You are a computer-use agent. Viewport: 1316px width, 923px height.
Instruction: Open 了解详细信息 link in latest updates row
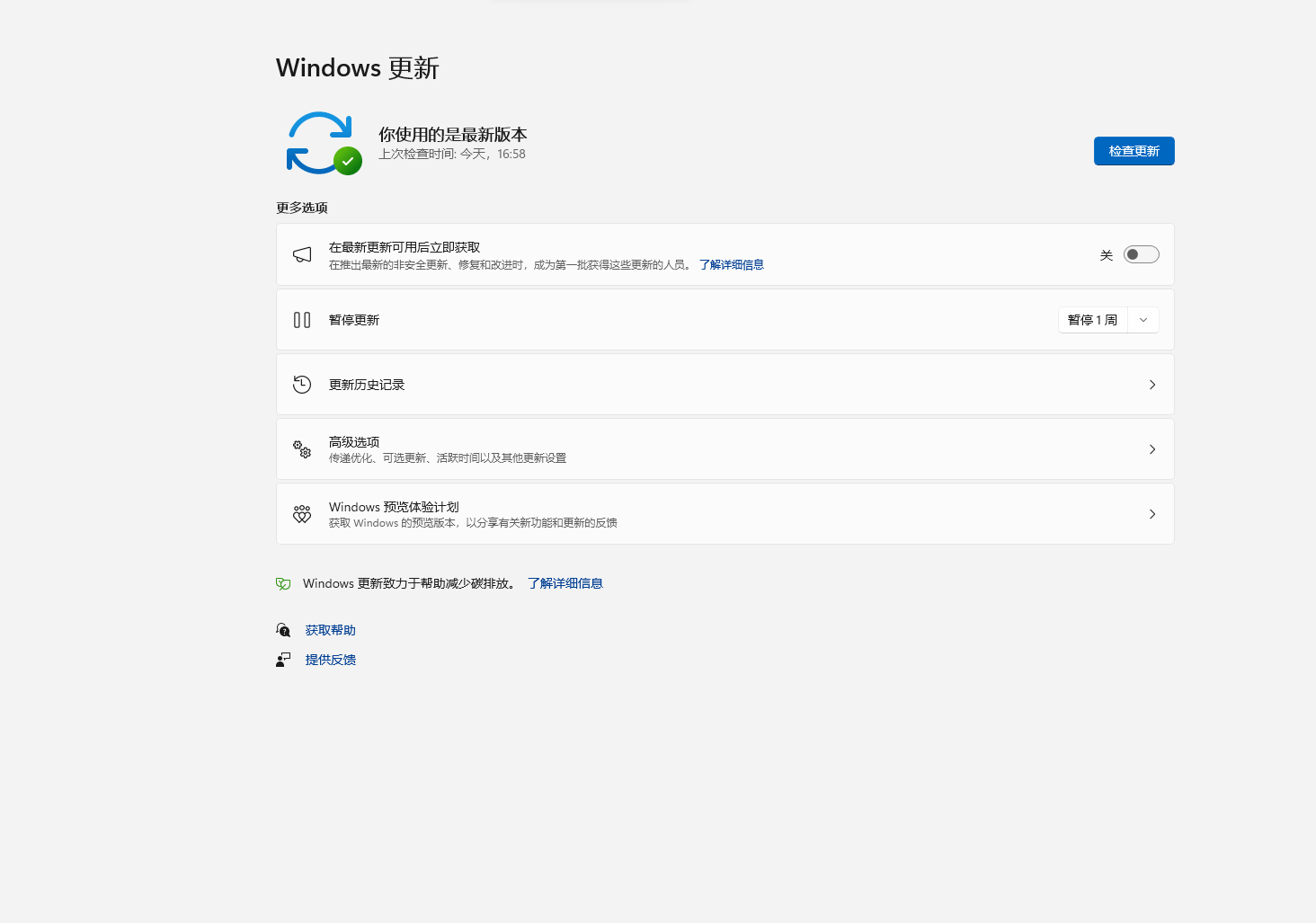click(x=731, y=265)
